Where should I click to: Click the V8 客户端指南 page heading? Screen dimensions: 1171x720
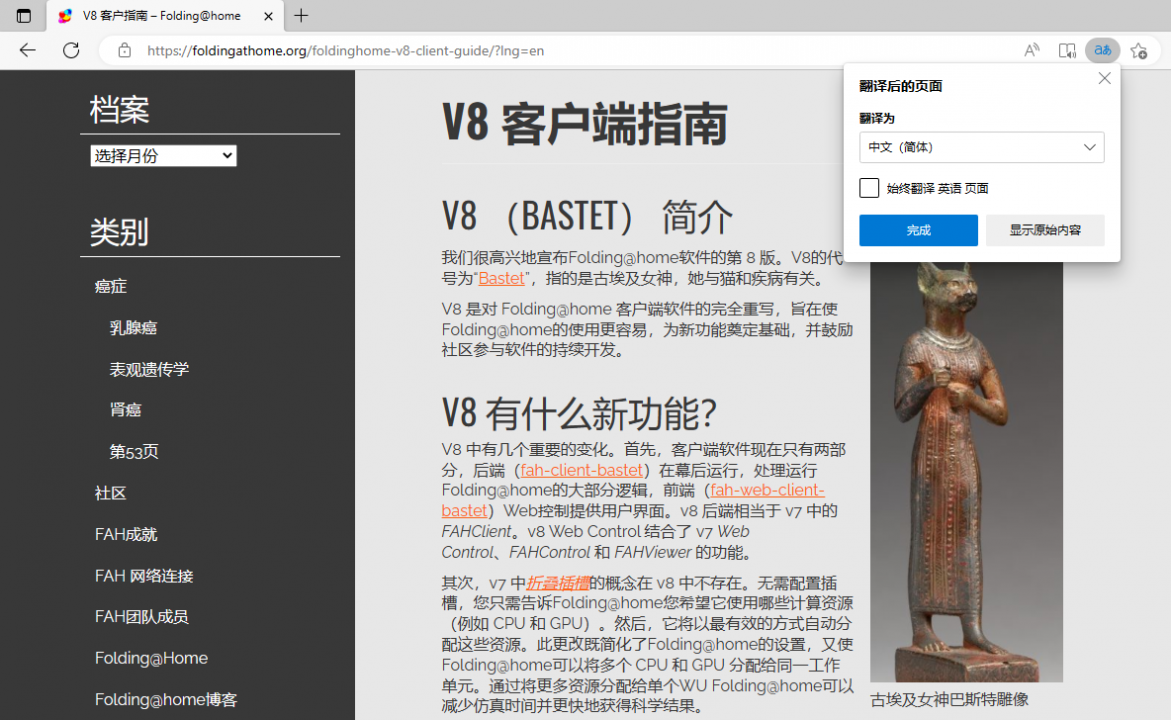coord(585,124)
